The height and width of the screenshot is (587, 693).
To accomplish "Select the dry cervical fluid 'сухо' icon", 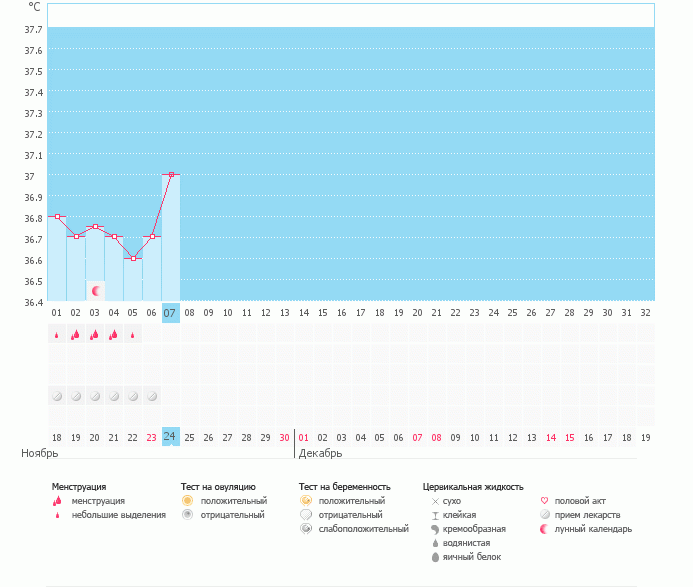I will (435, 500).
